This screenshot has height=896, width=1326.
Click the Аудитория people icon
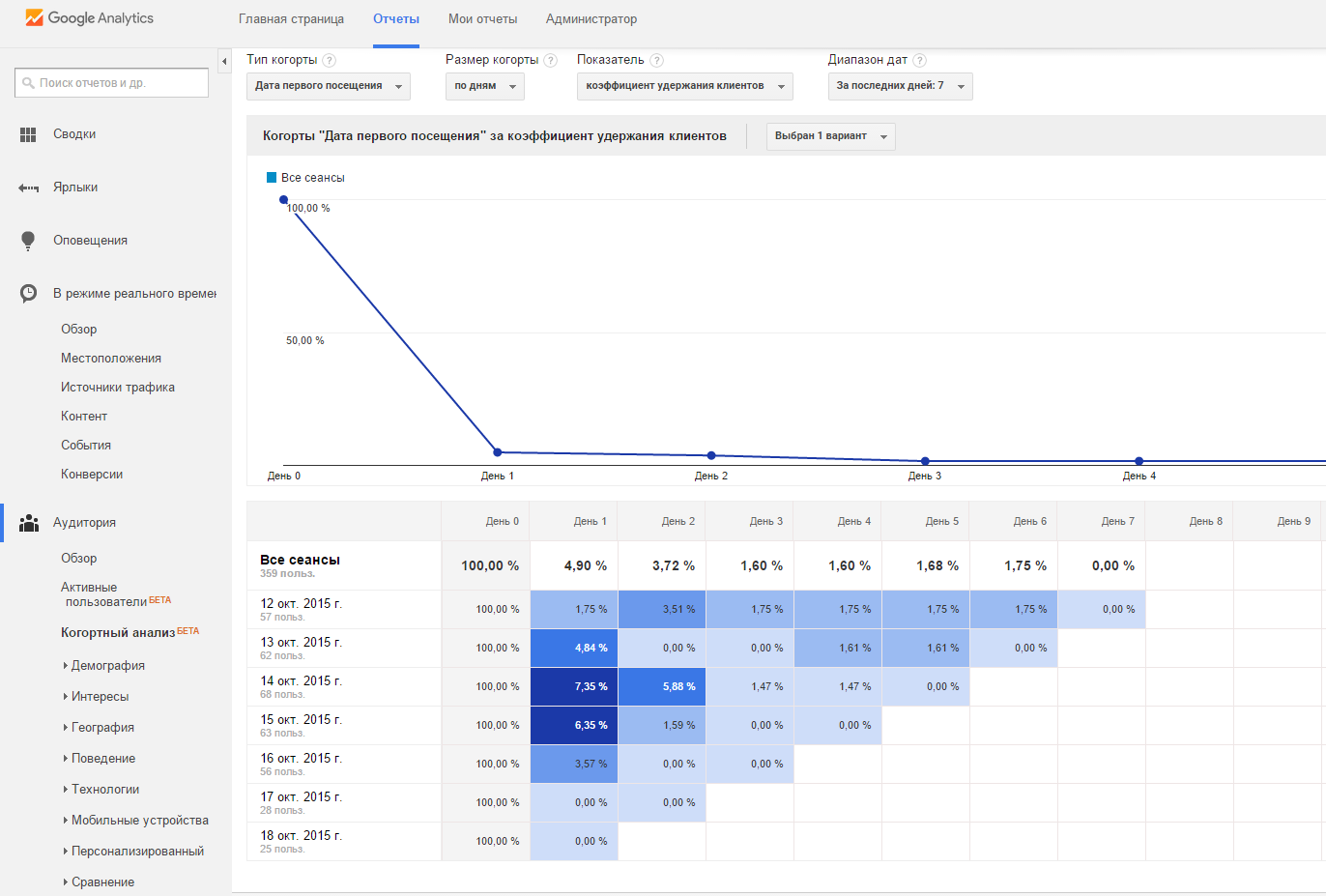tap(29, 523)
